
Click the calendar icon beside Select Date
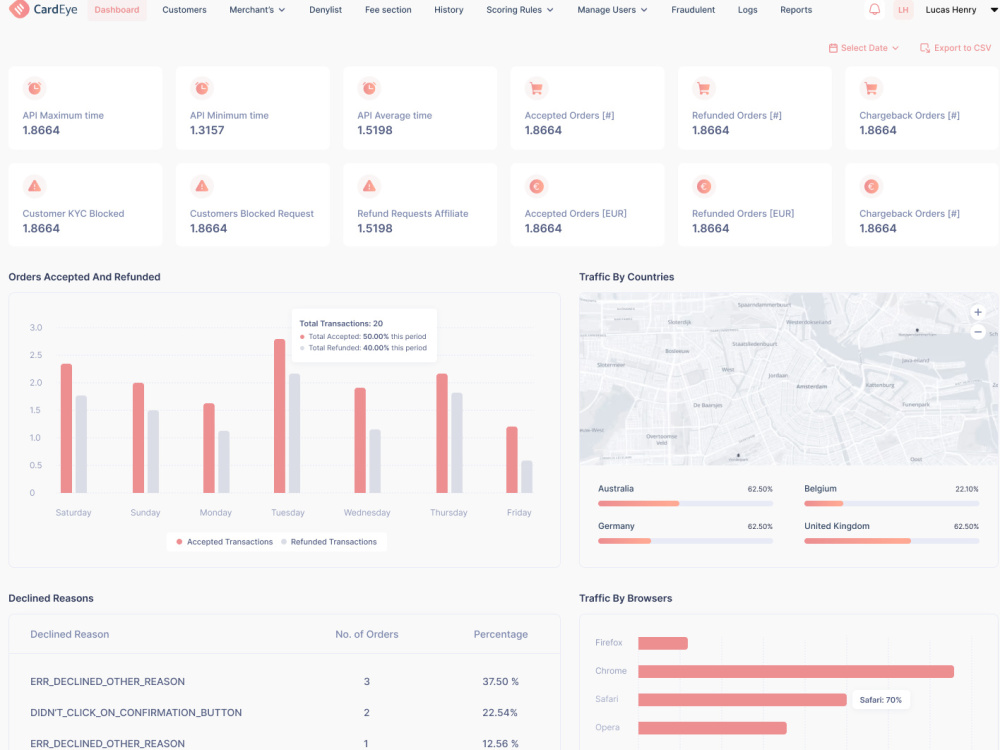point(833,48)
